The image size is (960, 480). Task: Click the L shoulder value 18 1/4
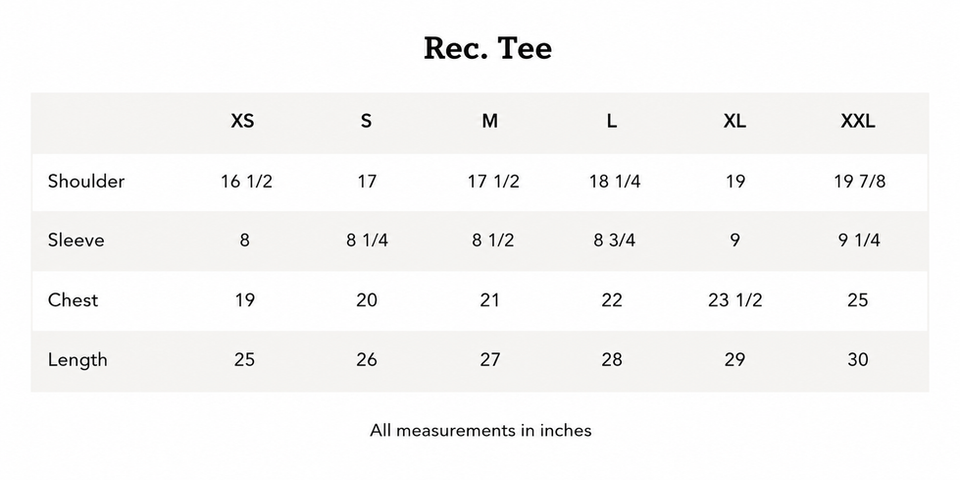[x=615, y=182]
